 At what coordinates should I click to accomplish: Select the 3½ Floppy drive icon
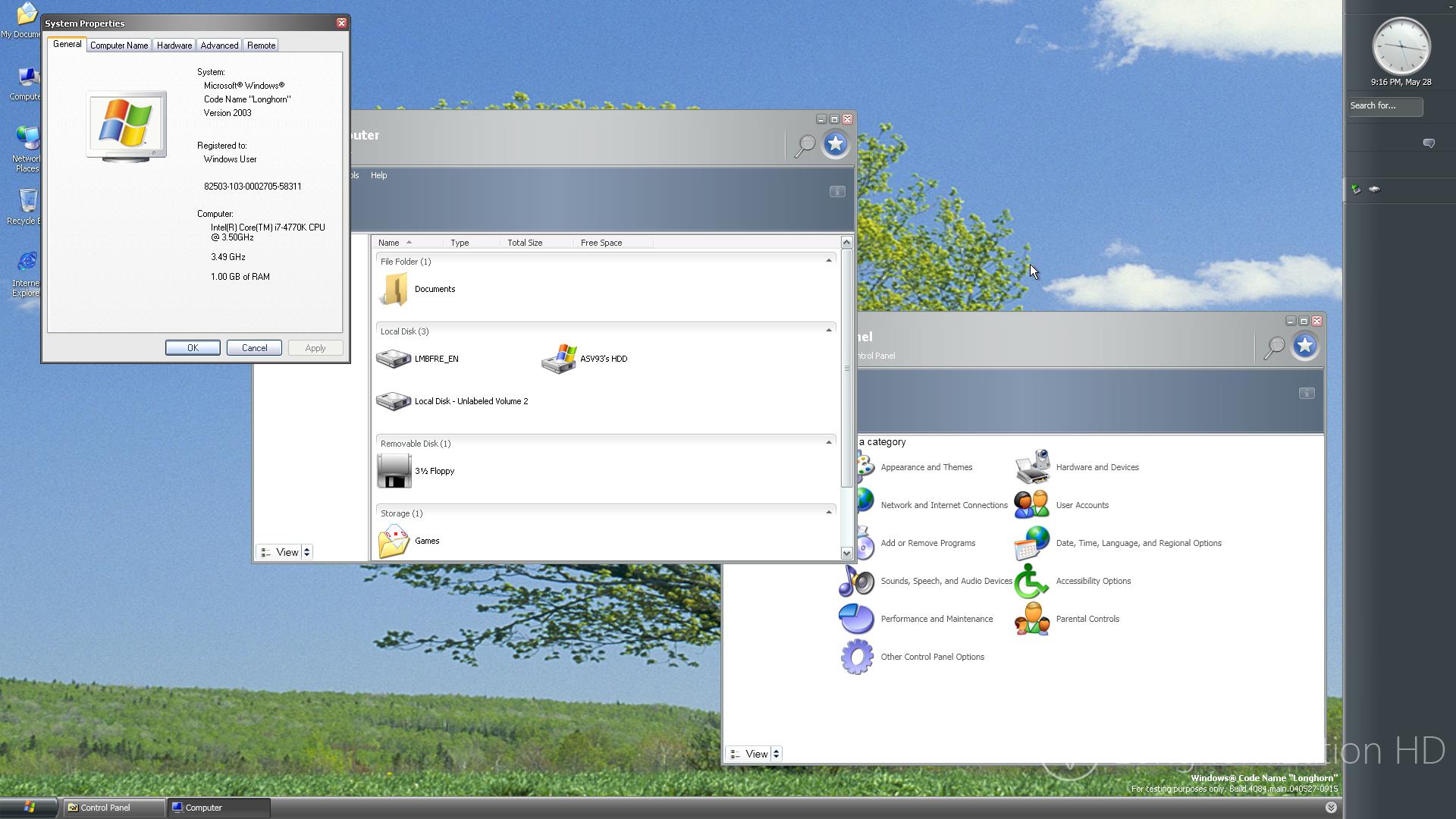pos(394,471)
